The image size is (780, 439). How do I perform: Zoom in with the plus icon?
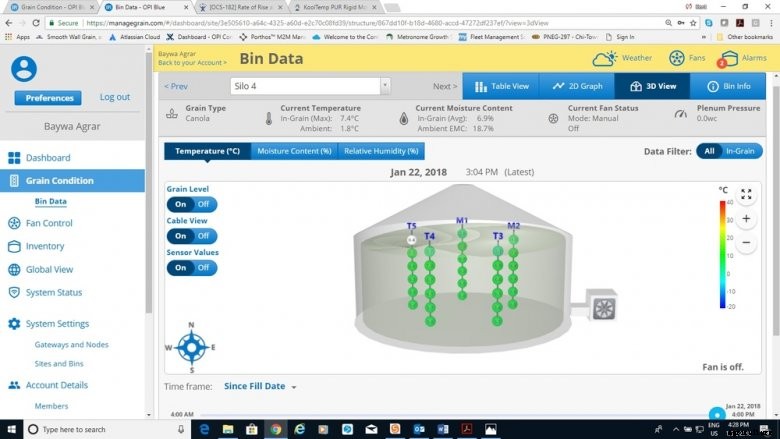[x=746, y=218]
